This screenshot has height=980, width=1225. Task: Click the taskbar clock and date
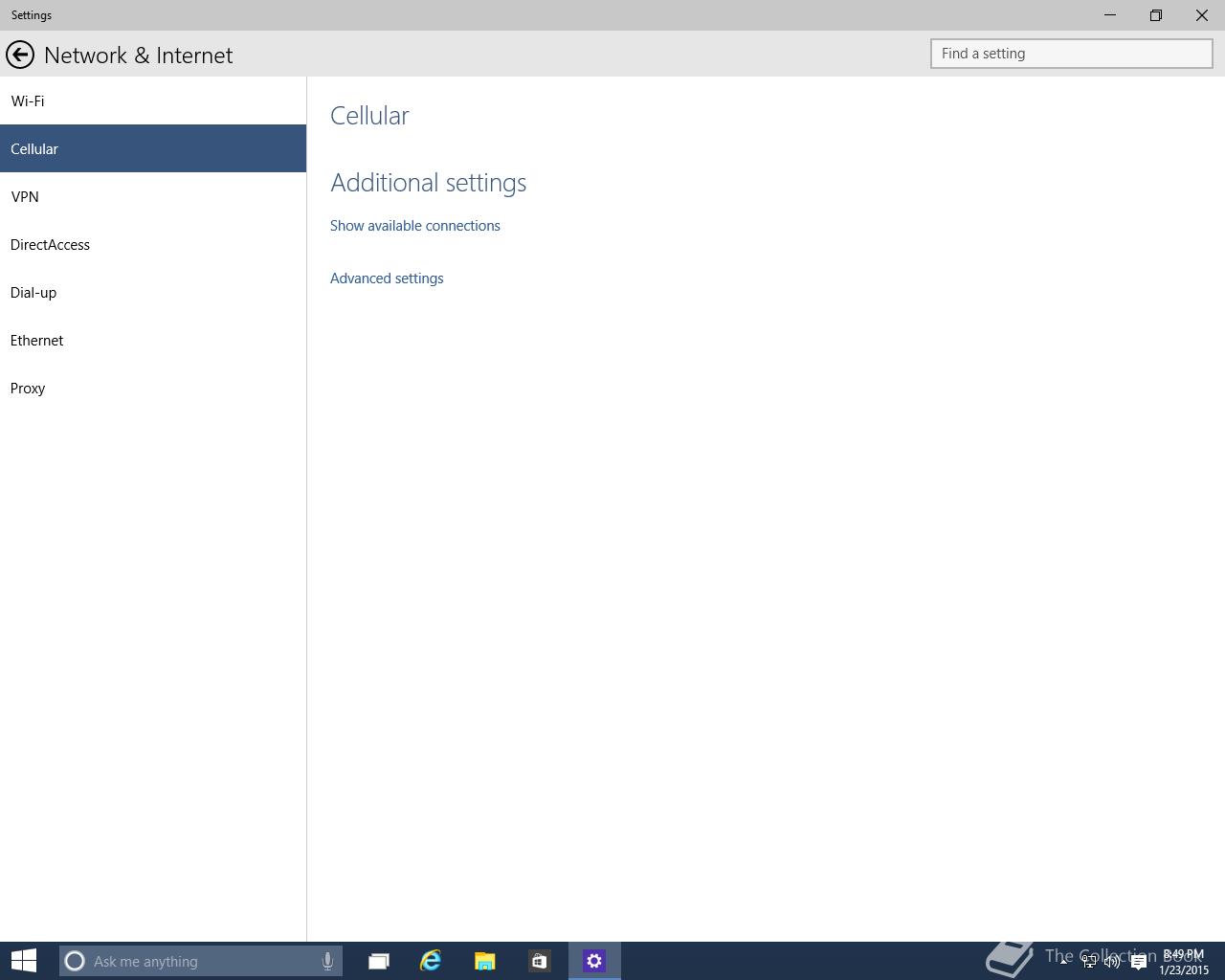pos(1184,962)
